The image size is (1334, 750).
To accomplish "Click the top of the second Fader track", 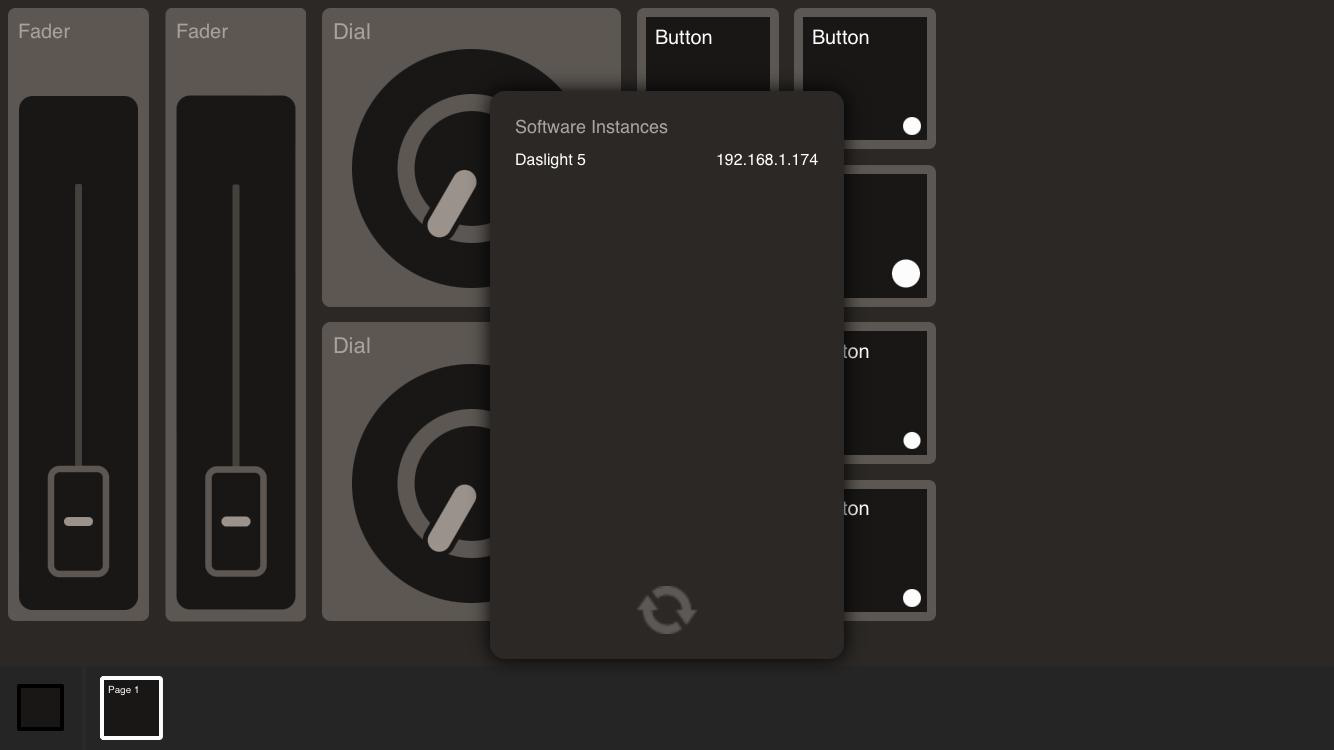I will pyautogui.click(x=236, y=192).
